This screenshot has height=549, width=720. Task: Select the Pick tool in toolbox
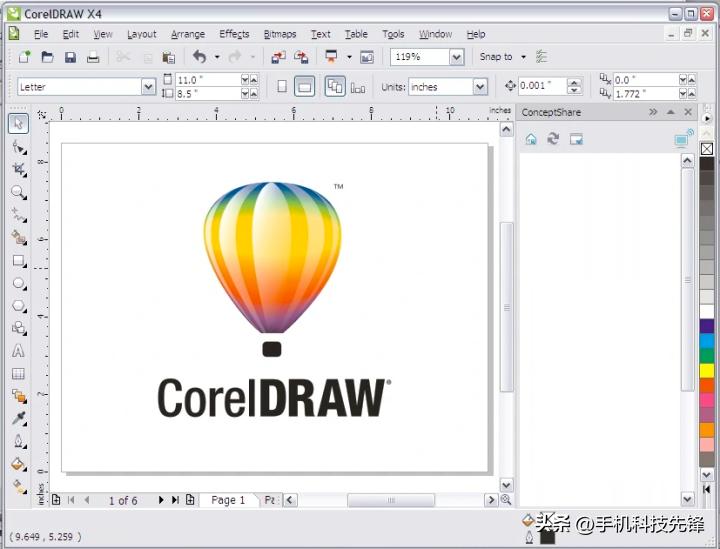click(x=18, y=123)
